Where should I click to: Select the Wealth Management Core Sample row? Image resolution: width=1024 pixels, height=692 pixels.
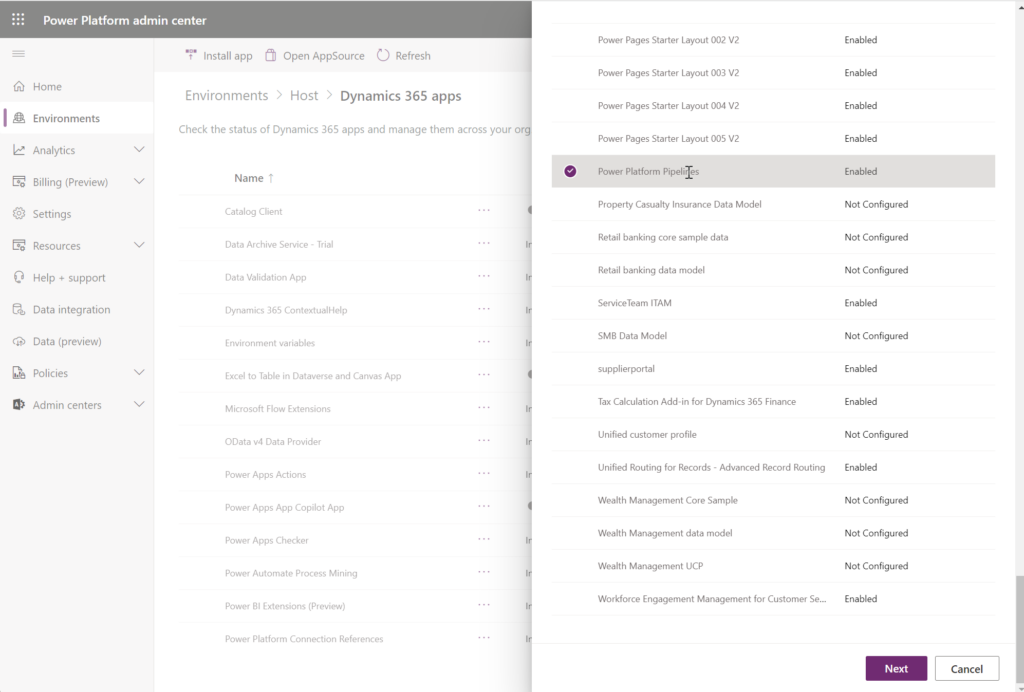773,500
